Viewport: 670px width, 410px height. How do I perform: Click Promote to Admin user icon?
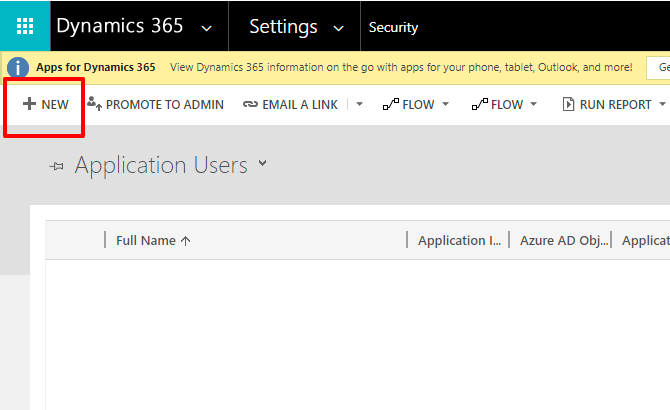point(95,104)
